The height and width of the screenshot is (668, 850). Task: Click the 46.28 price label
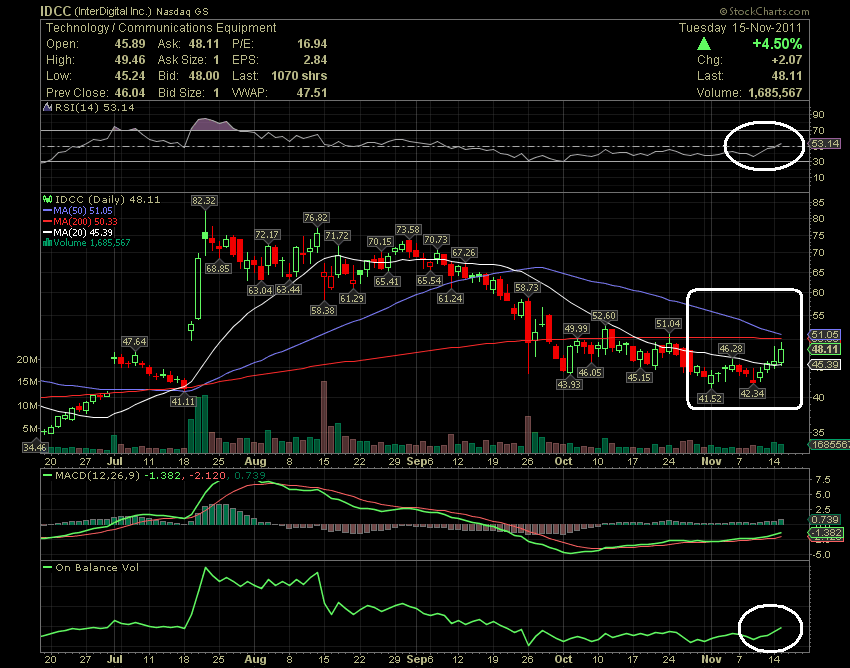pos(731,349)
